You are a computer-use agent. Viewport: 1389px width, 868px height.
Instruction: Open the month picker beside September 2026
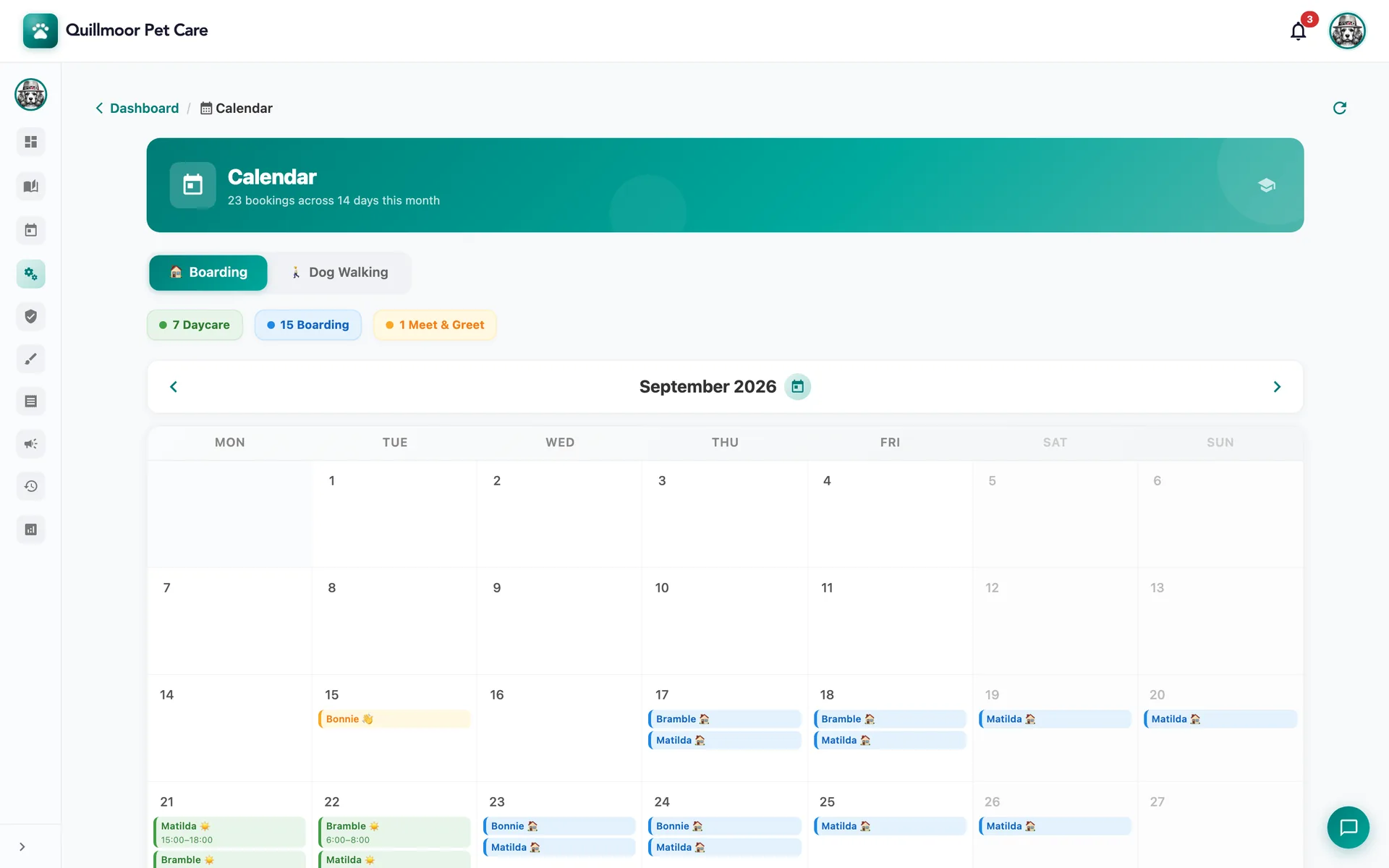coord(797,387)
